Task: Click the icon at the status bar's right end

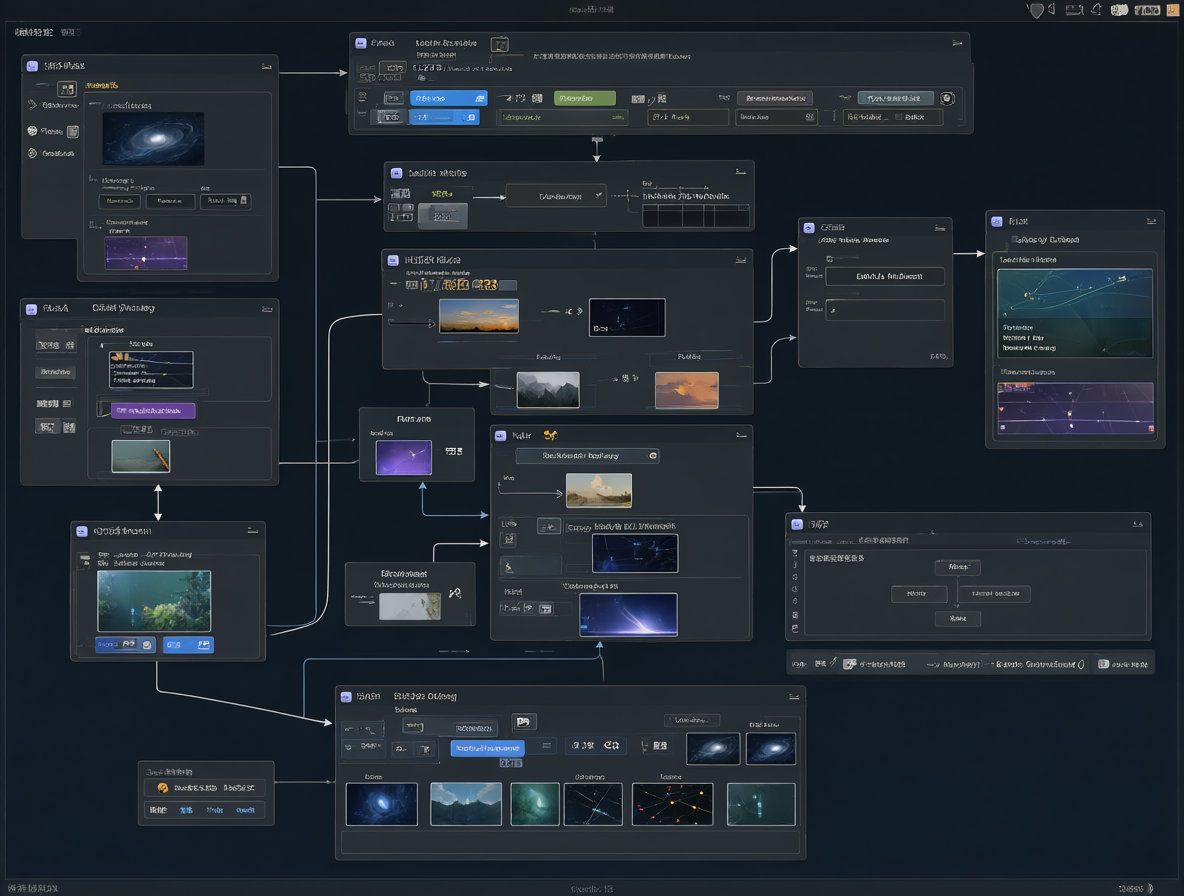Action: pos(1150,888)
